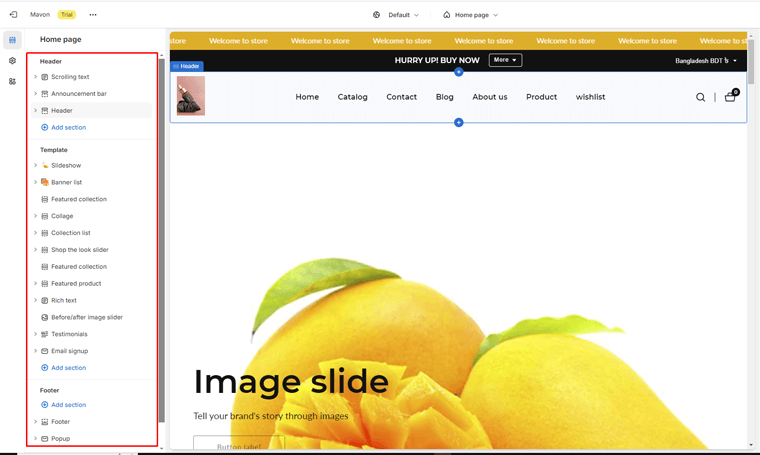
Task: Open Contact in store navigation
Action: pos(401,97)
